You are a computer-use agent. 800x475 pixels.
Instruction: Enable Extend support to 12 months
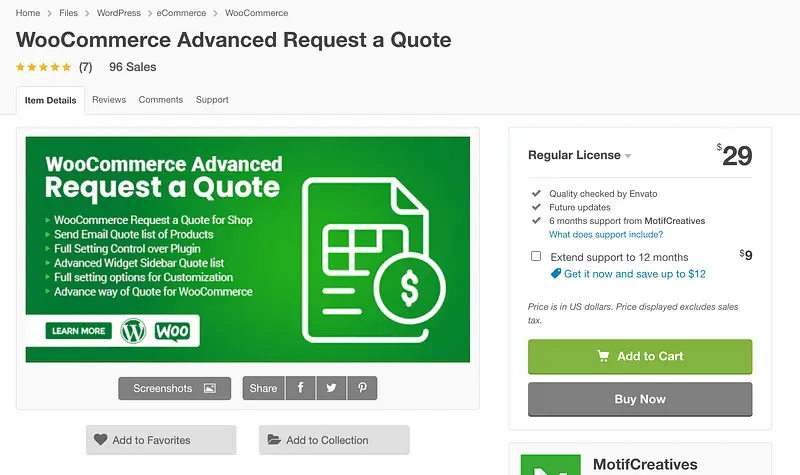(x=536, y=256)
